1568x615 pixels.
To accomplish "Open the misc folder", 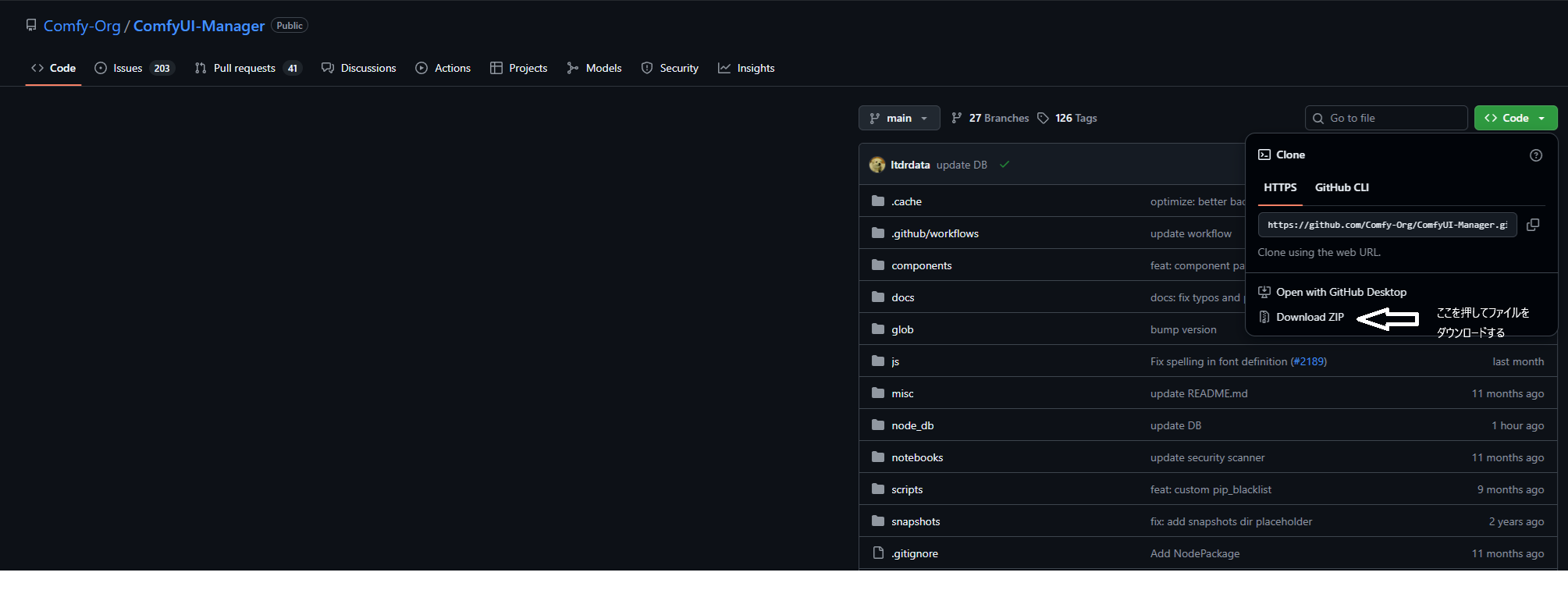I will pos(902,393).
